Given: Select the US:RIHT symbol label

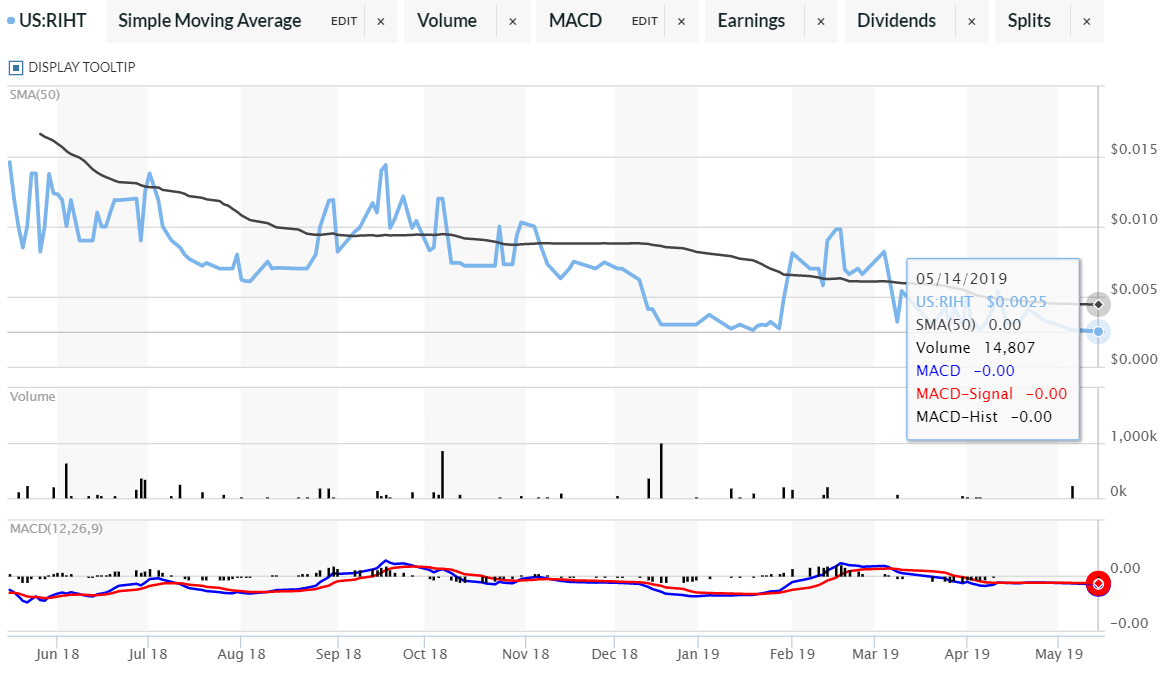Looking at the screenshot, I should [53, 21].
